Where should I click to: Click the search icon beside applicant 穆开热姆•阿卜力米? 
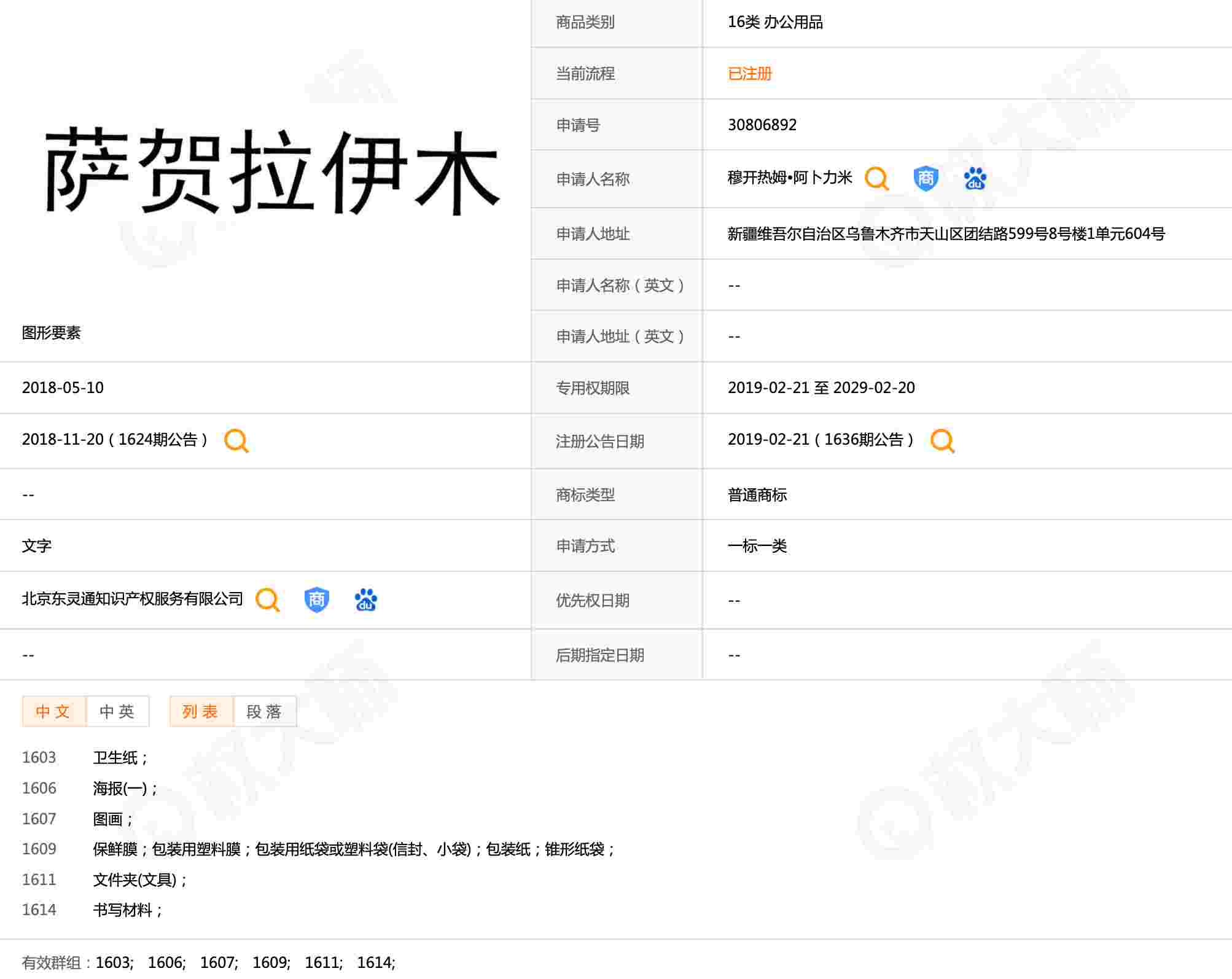(876, 179)
